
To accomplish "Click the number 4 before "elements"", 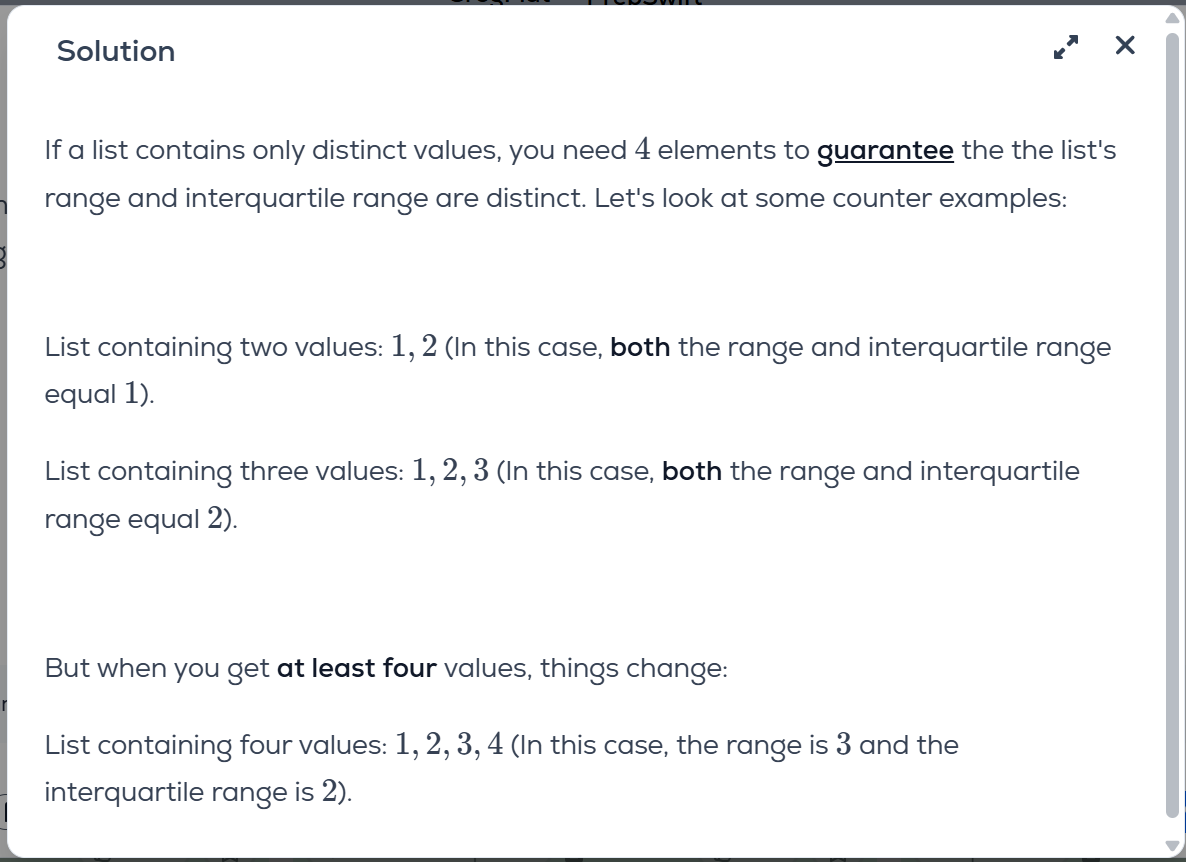I will coord(643,150).
